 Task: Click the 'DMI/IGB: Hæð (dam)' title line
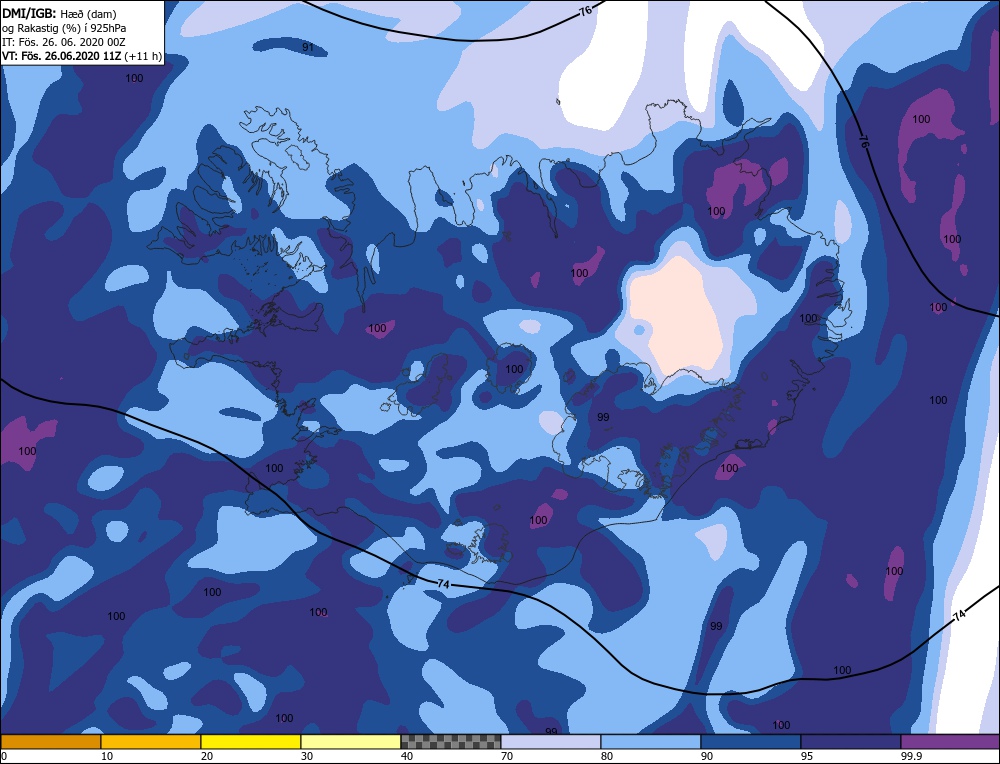60,14
